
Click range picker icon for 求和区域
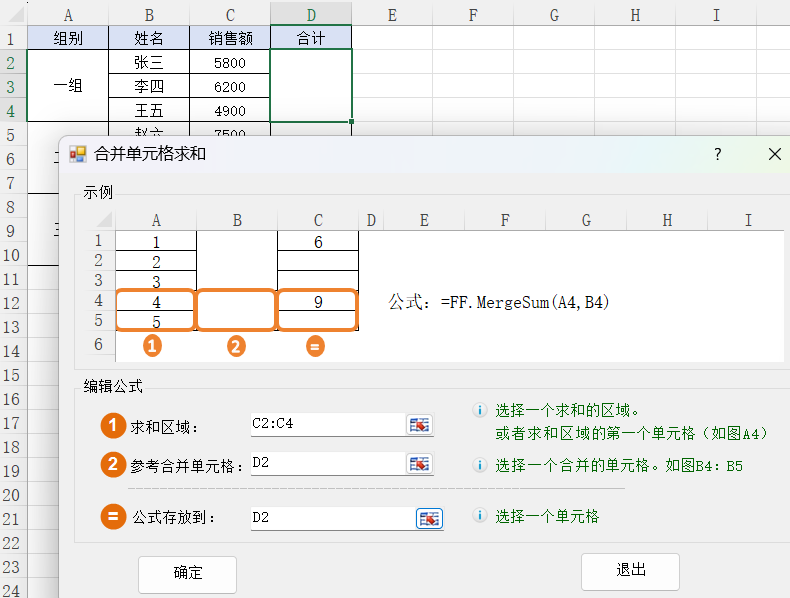coord(420,425)
